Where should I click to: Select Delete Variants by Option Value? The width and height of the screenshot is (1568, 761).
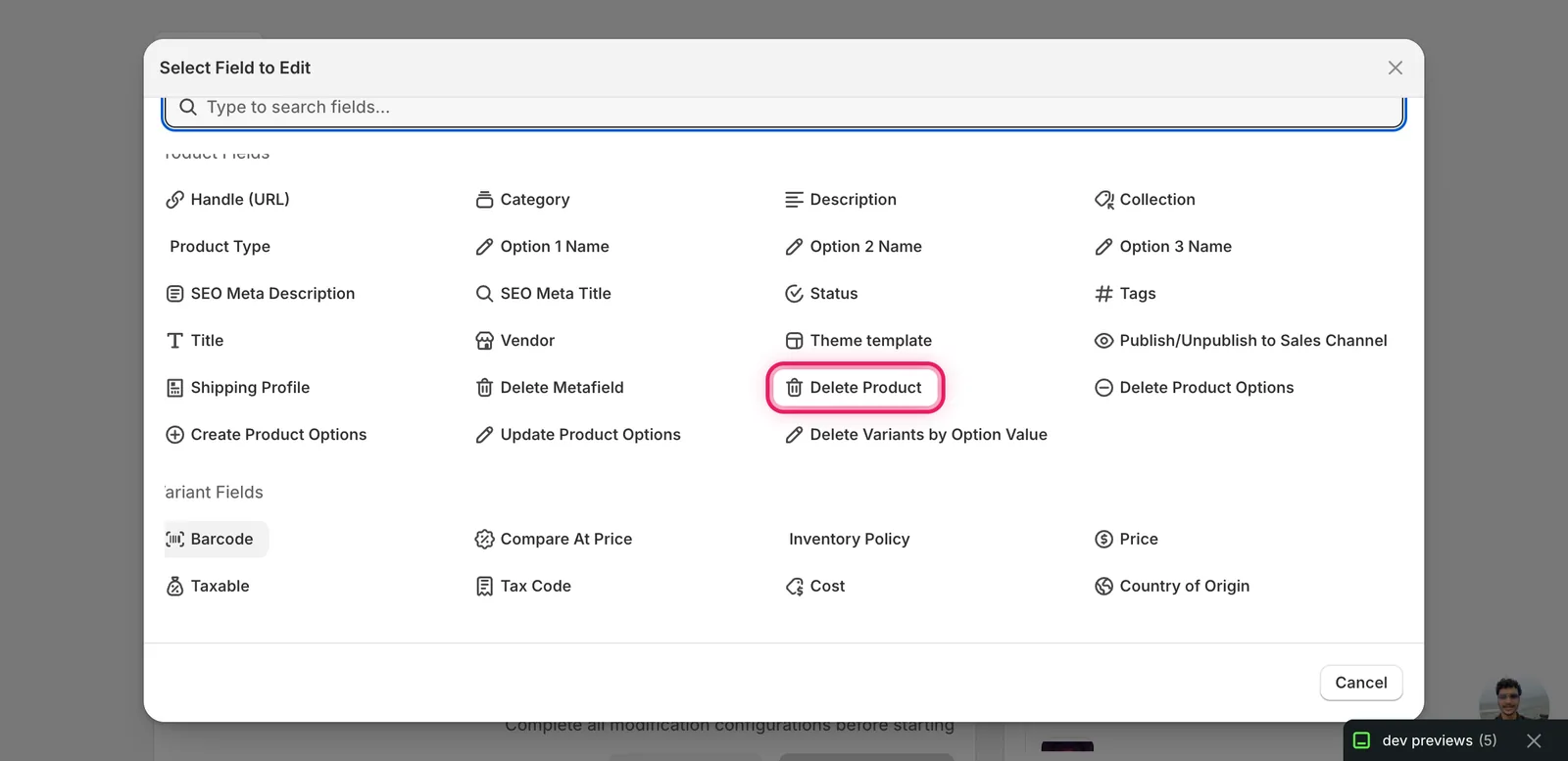pyautogui.click(x=916, y=435)
